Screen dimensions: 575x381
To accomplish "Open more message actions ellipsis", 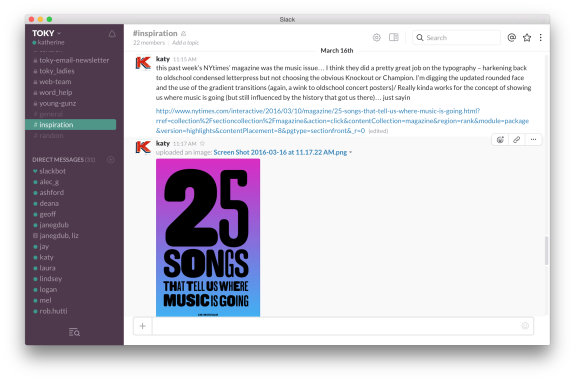I will click(533, 139).
